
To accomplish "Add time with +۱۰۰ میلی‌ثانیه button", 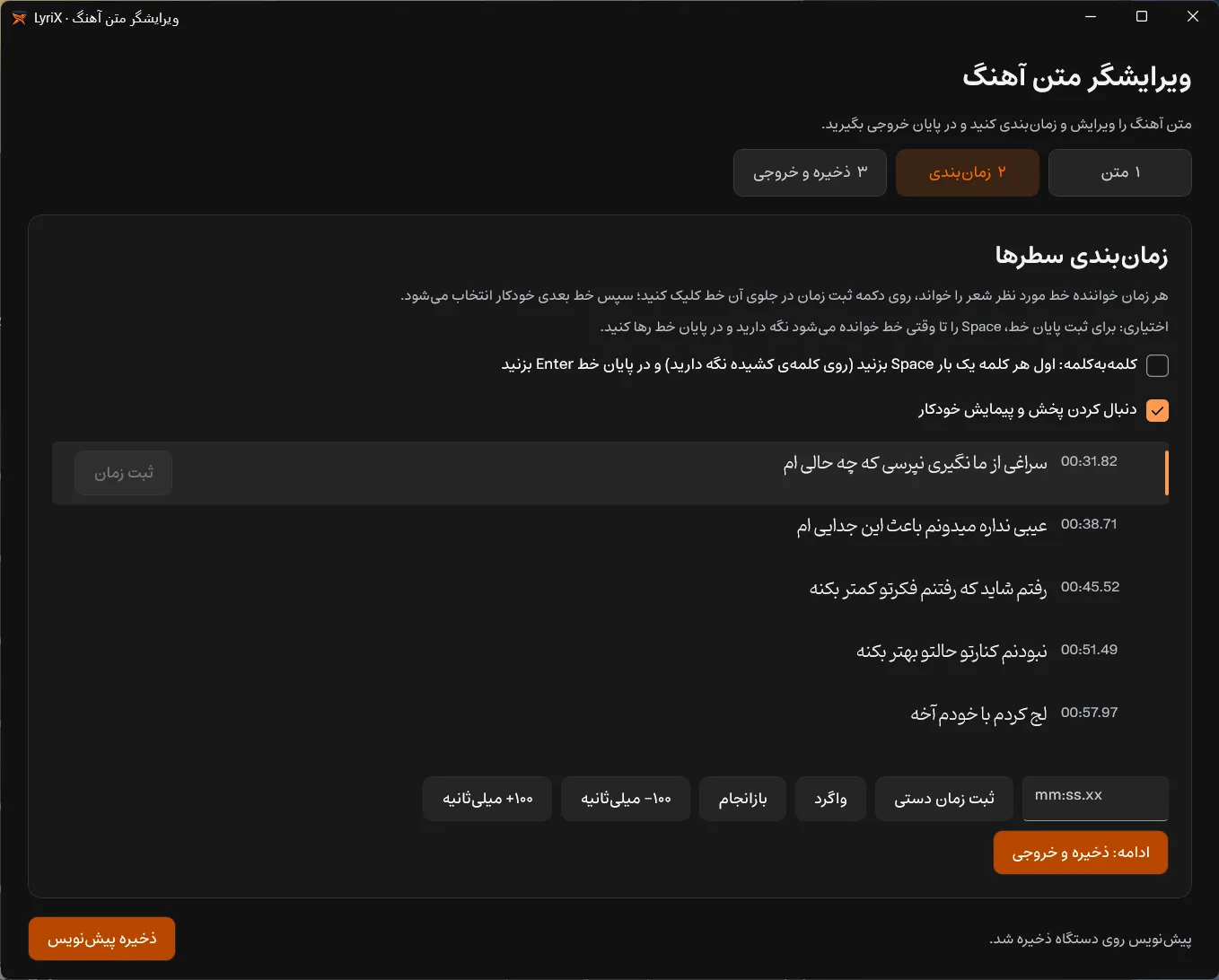I will [x=487, y=799].
